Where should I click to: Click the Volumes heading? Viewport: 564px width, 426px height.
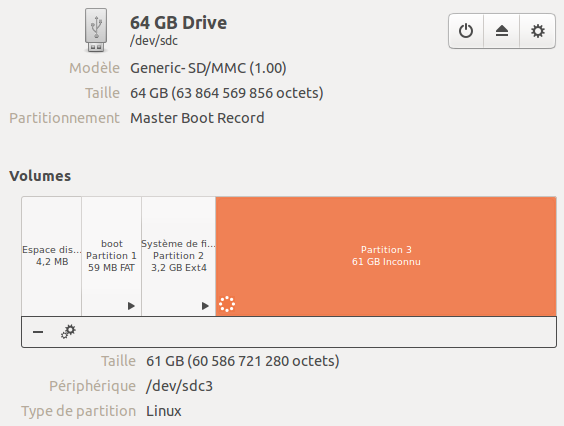40,176
